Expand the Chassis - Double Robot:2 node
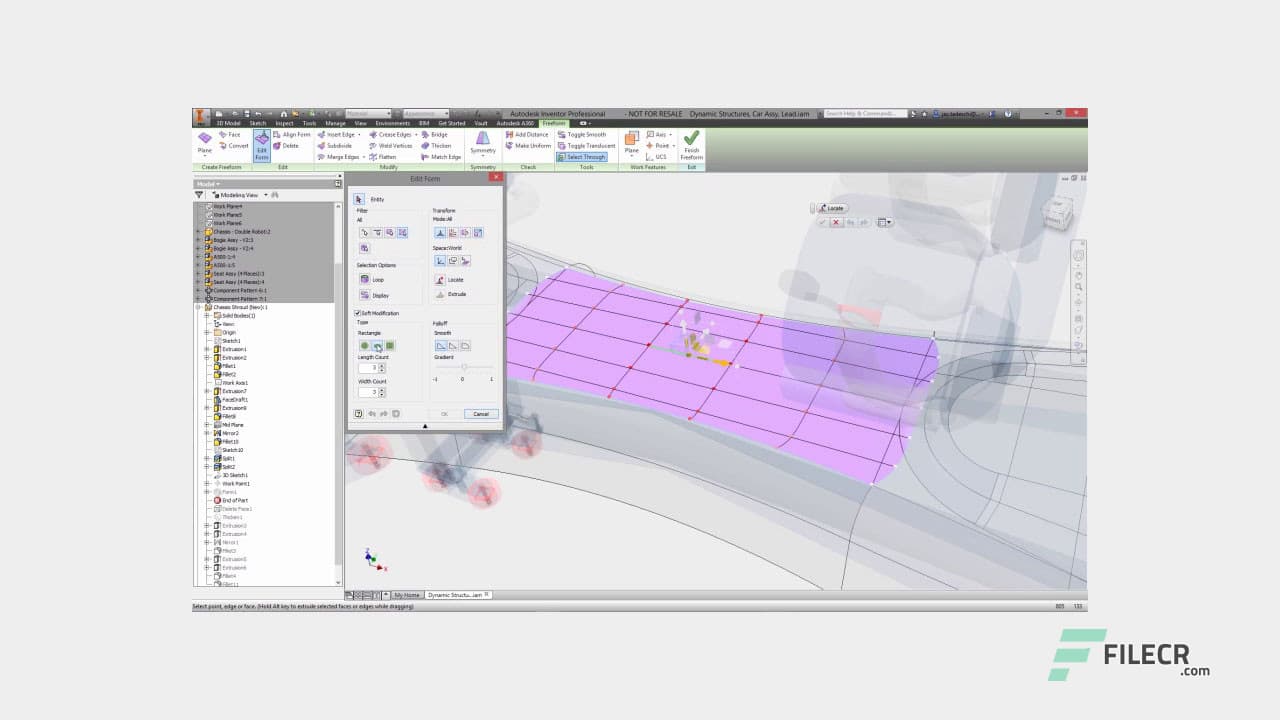The height and width of the screenshot is (720, 1280). tap(198, 232)
